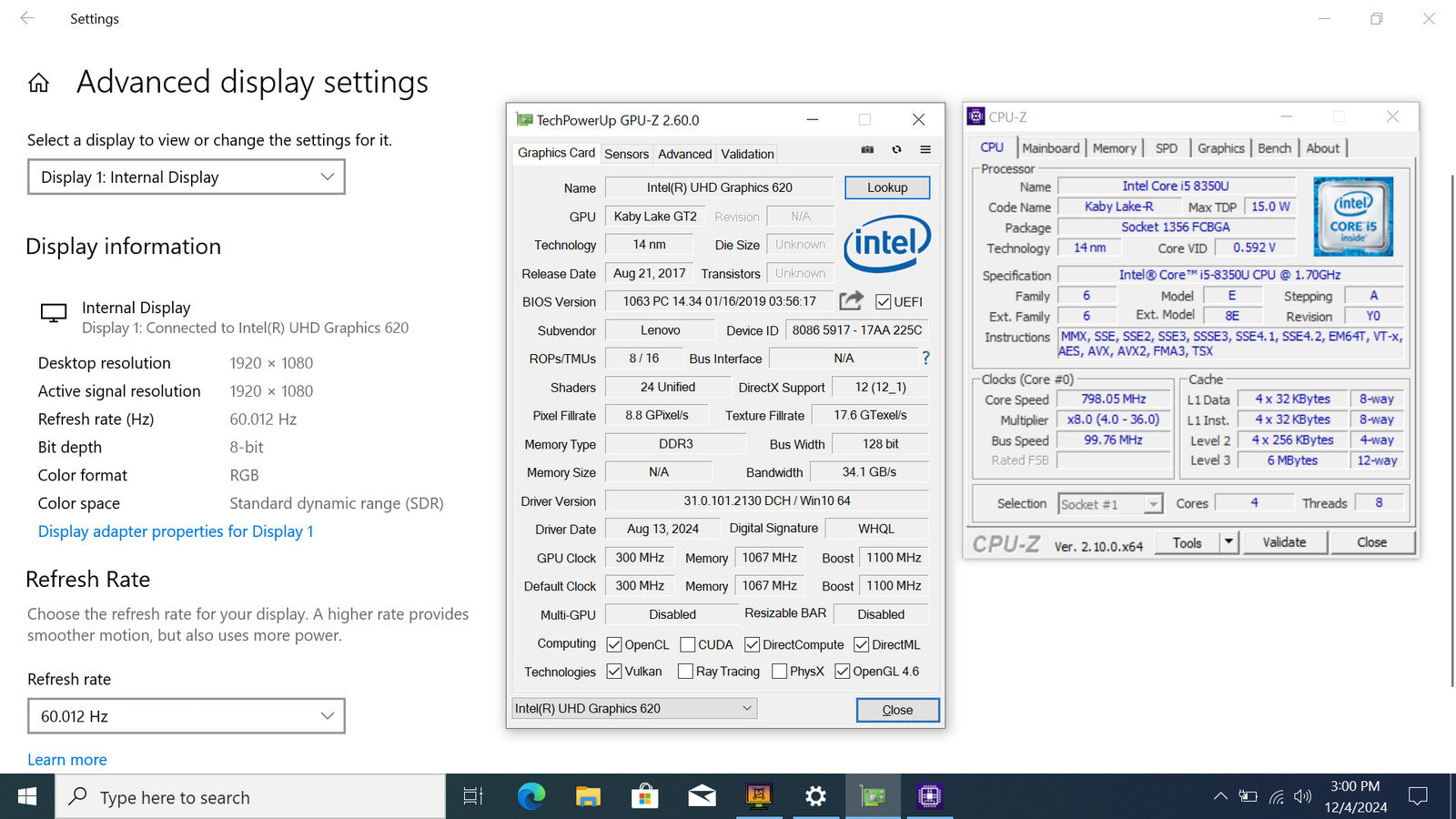Save the BIOS via the share arrow icon
Viewport: 1456px width, 819px height.
[x=851, y=300]
